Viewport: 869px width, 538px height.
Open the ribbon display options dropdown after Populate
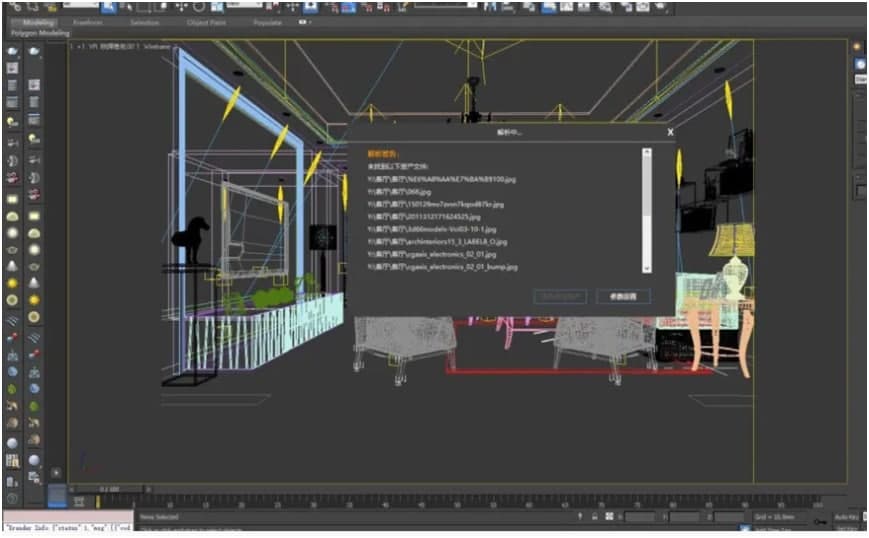point(304,21)
